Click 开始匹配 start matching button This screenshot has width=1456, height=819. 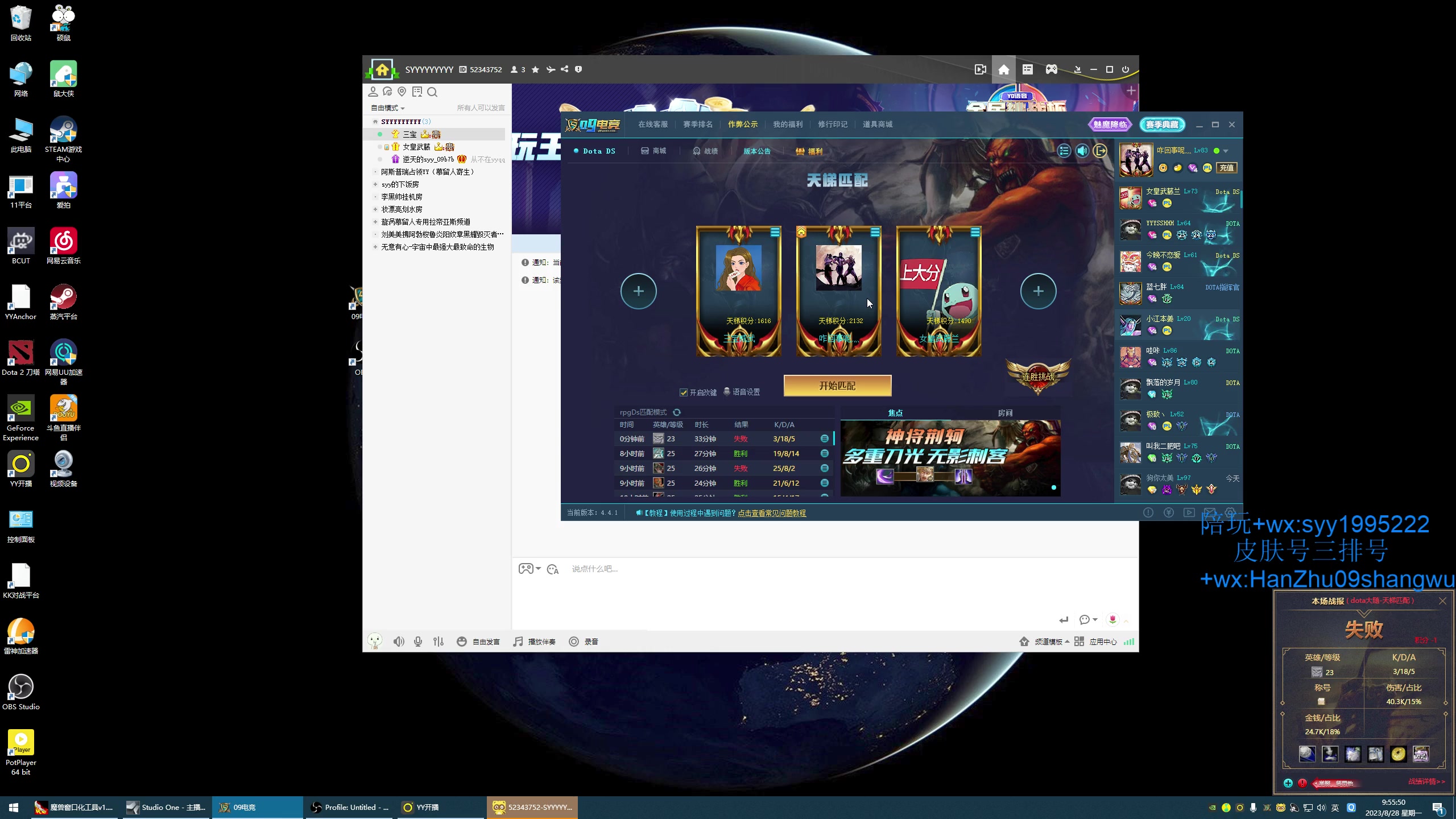[x=837, y=386]
